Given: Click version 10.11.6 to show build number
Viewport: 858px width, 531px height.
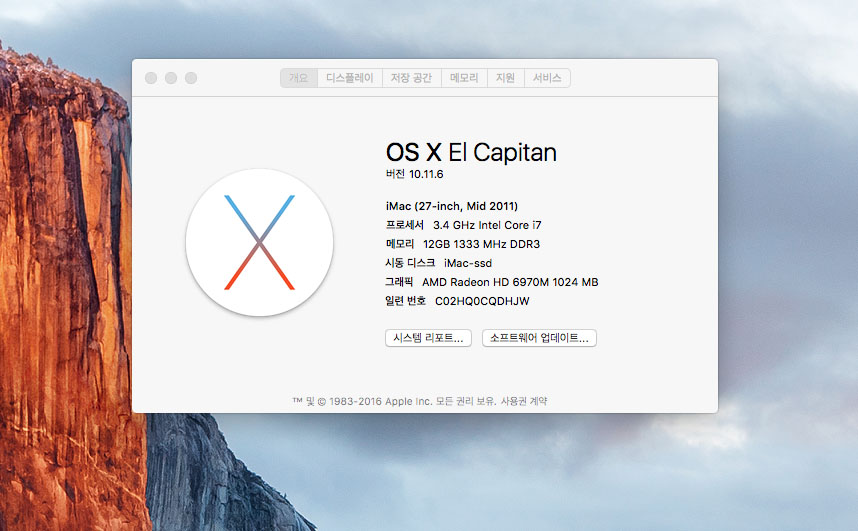Looking at the screenshot, I should tap(425, 174).
